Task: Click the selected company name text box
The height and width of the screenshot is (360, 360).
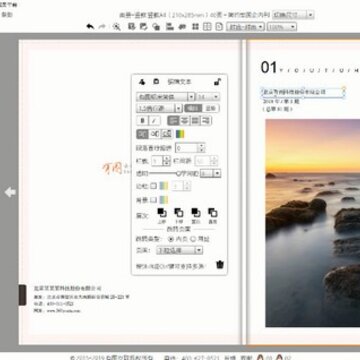Action: click(x=302, y=92)
